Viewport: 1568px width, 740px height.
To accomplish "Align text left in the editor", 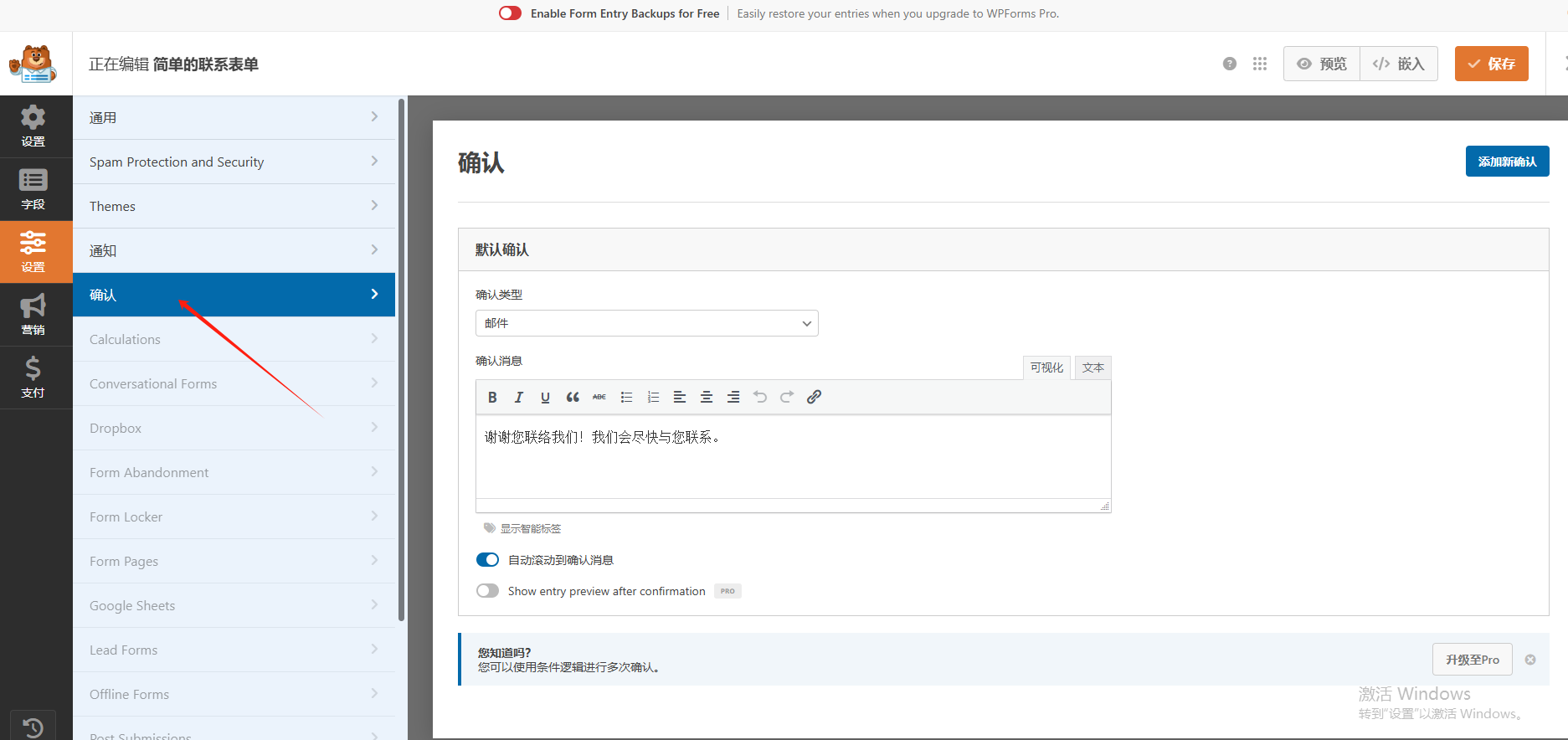I will (x=680, y=398).
